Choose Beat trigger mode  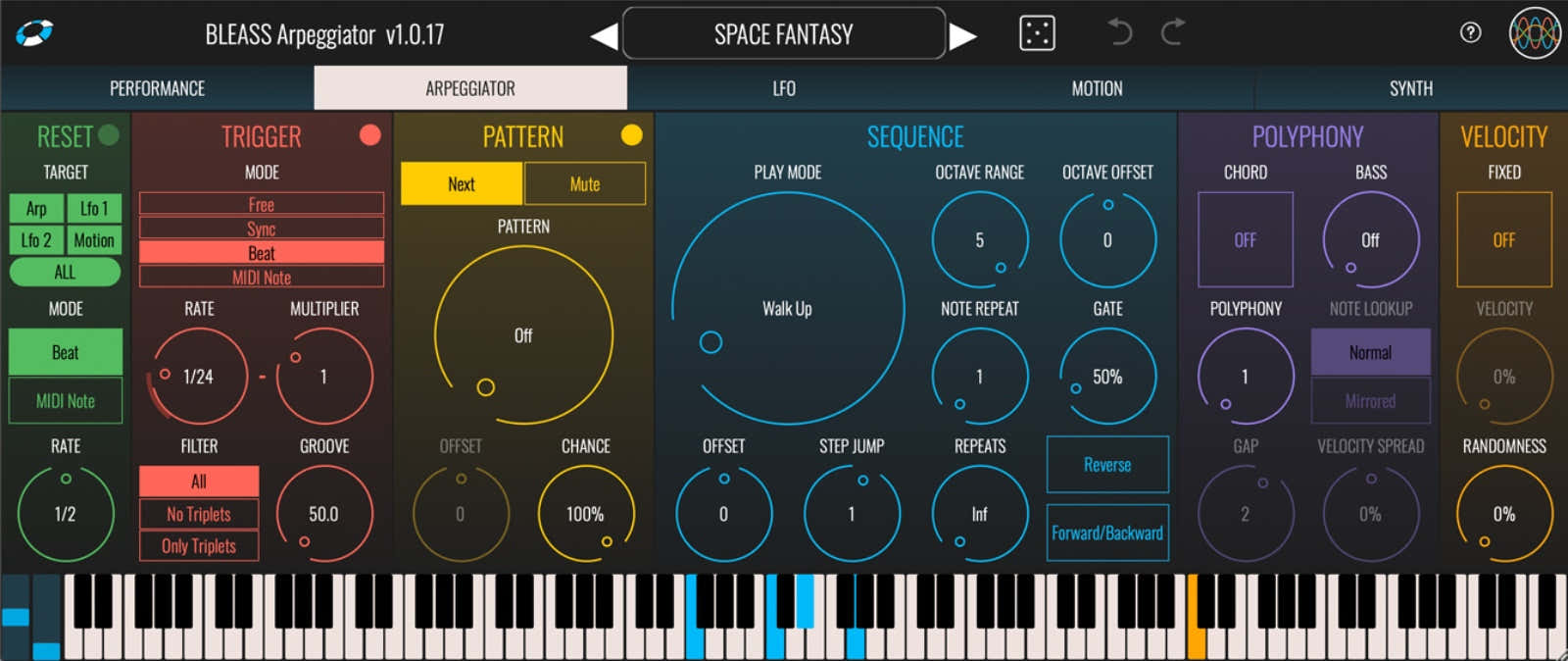262,253
